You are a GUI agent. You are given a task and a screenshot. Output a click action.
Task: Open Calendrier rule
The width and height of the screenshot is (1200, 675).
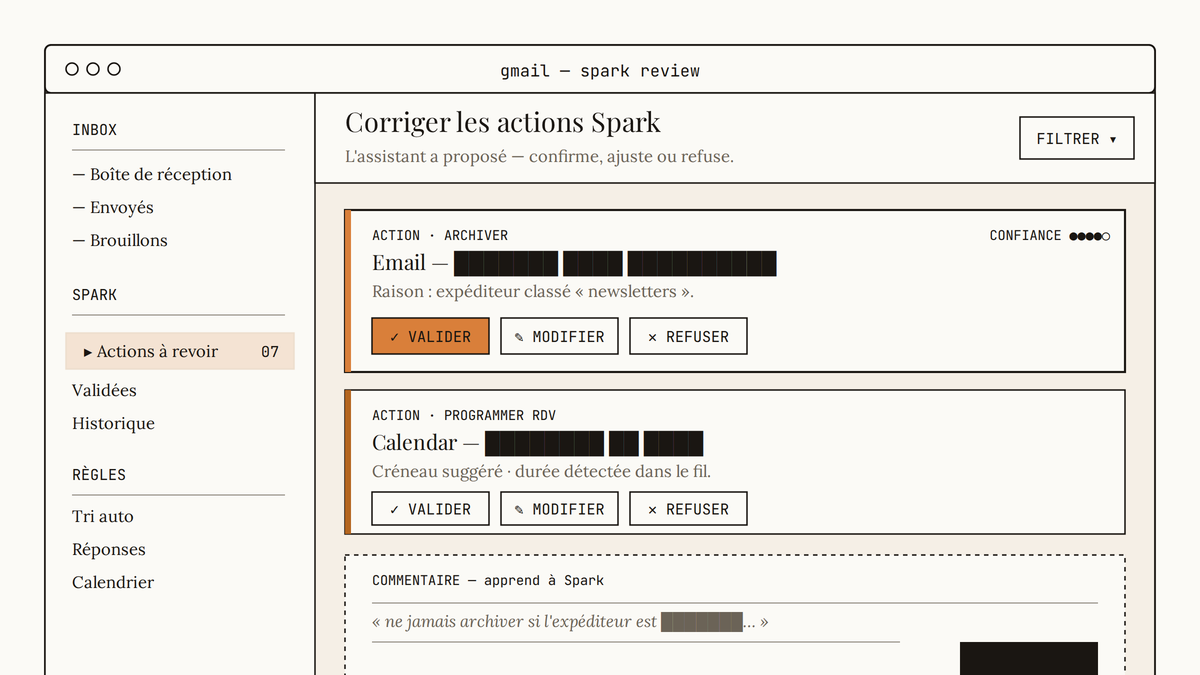[113, 582]
